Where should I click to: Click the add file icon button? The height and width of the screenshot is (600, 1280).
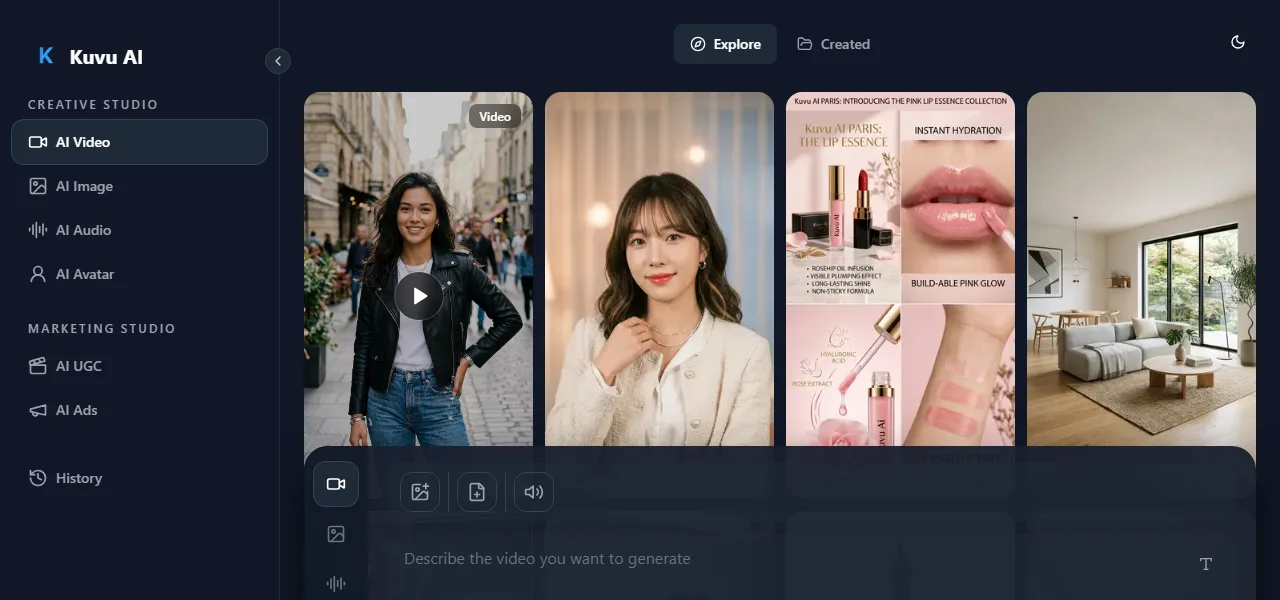pyautogui.click(x=477, y=492)
